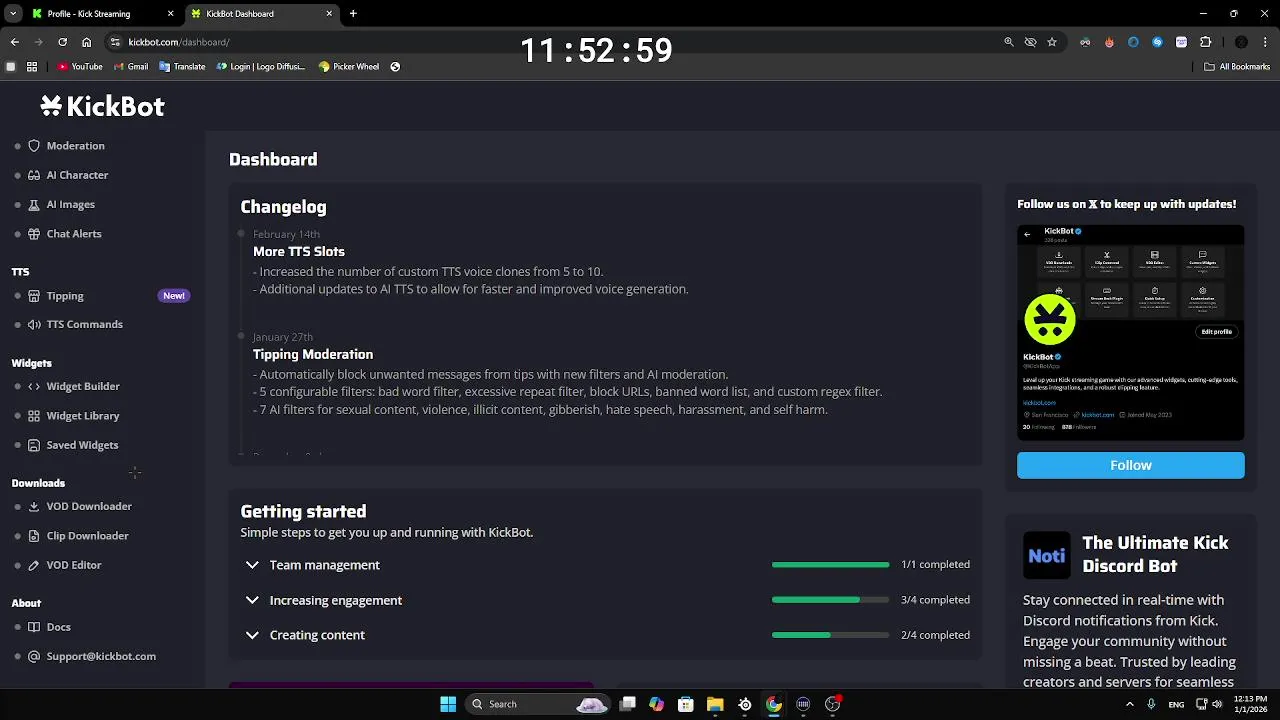Go to Chat Alerts page
The image size is (1280, 720).
pyautogui.click(x=74, y=234)
